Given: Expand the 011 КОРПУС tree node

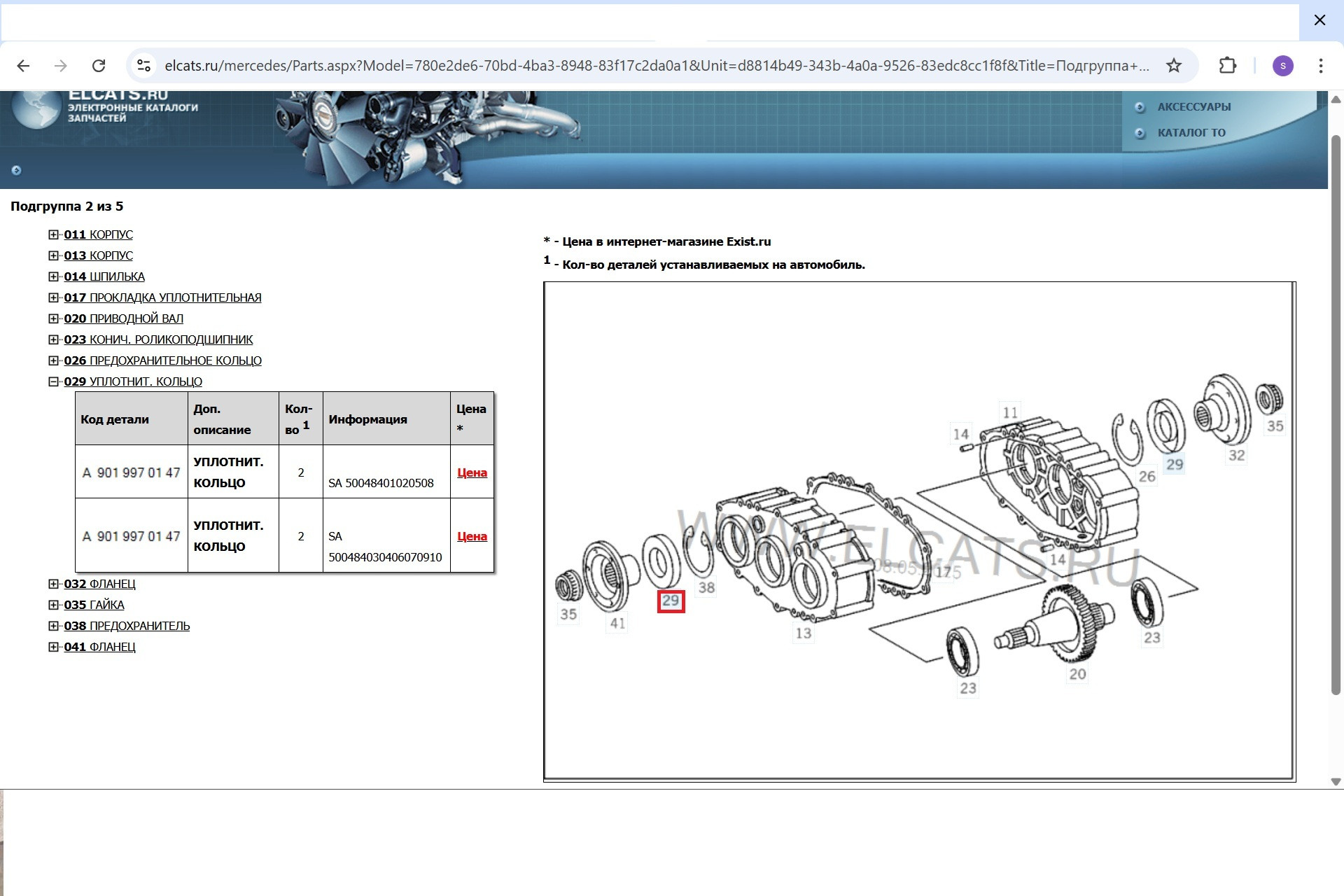Looking at the screenshot, I should coord(53,234).
